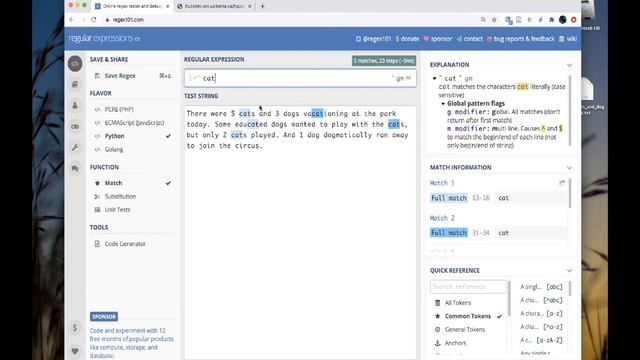Click the regular expressions site logo
This screenshot has height=360, width=640.
(x=104, y=38)
